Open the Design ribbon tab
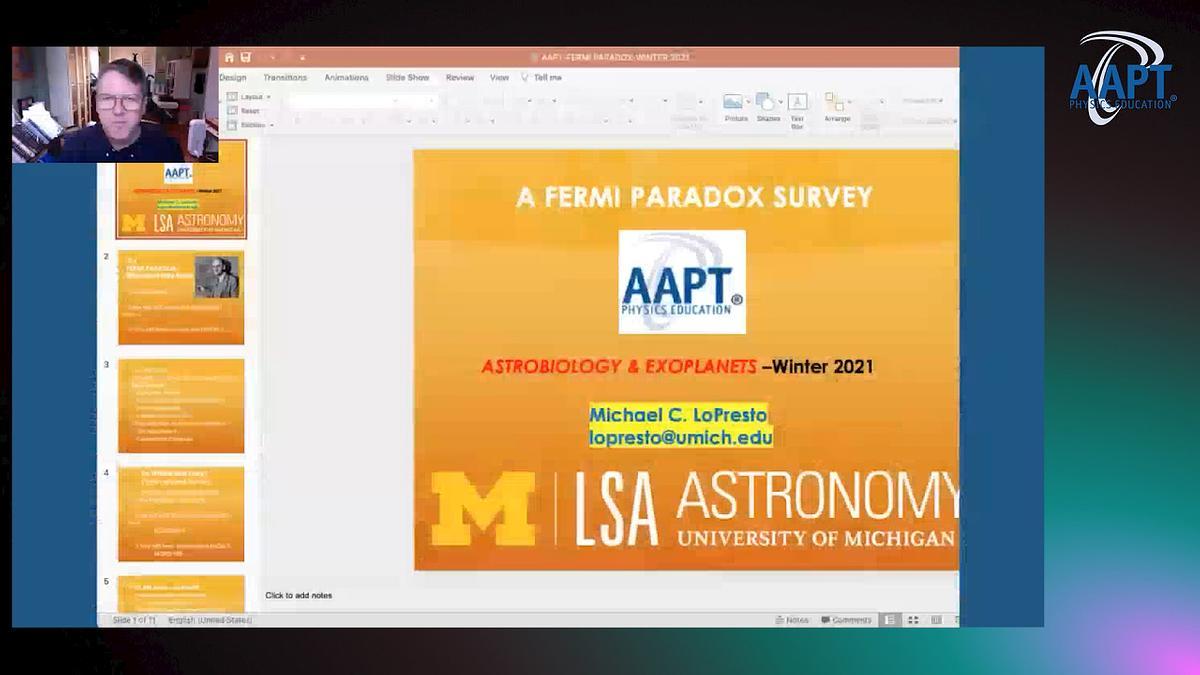Screen dimensions: 1200x675 (233, 77)
